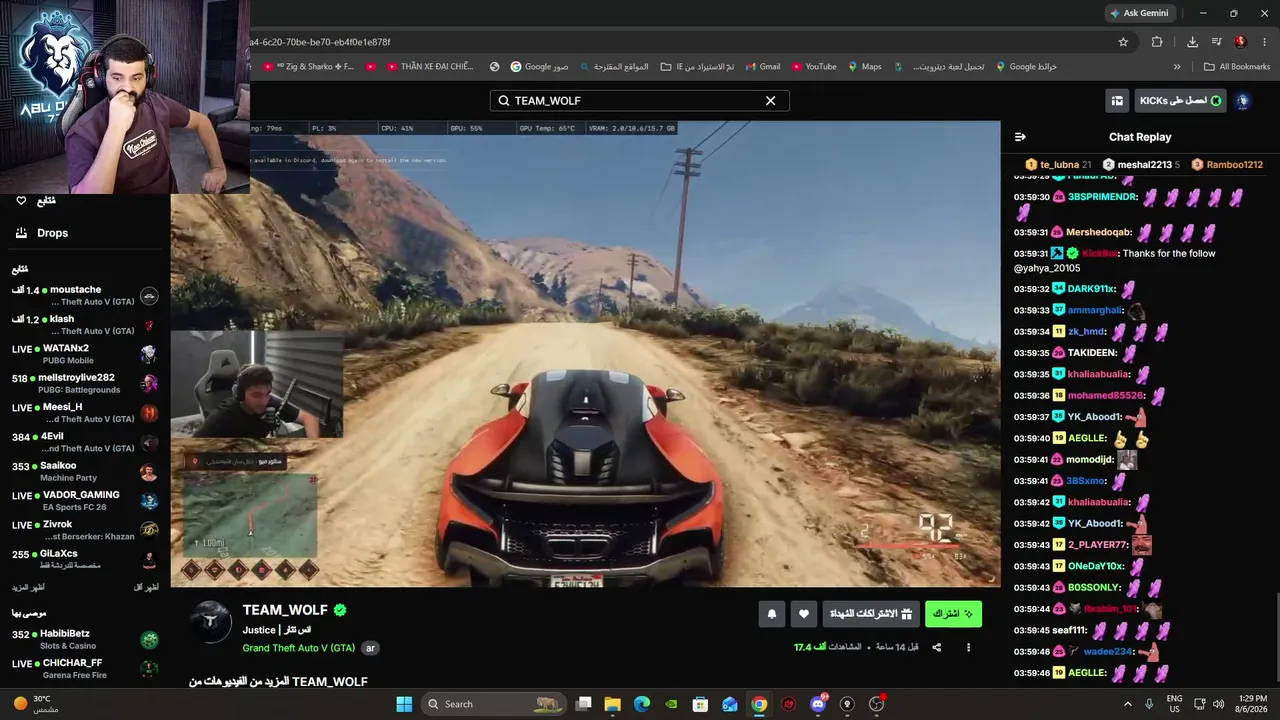Open the weather widget showing 30°C
This screenshot has width=1280, height=720.
coord(35,704)
